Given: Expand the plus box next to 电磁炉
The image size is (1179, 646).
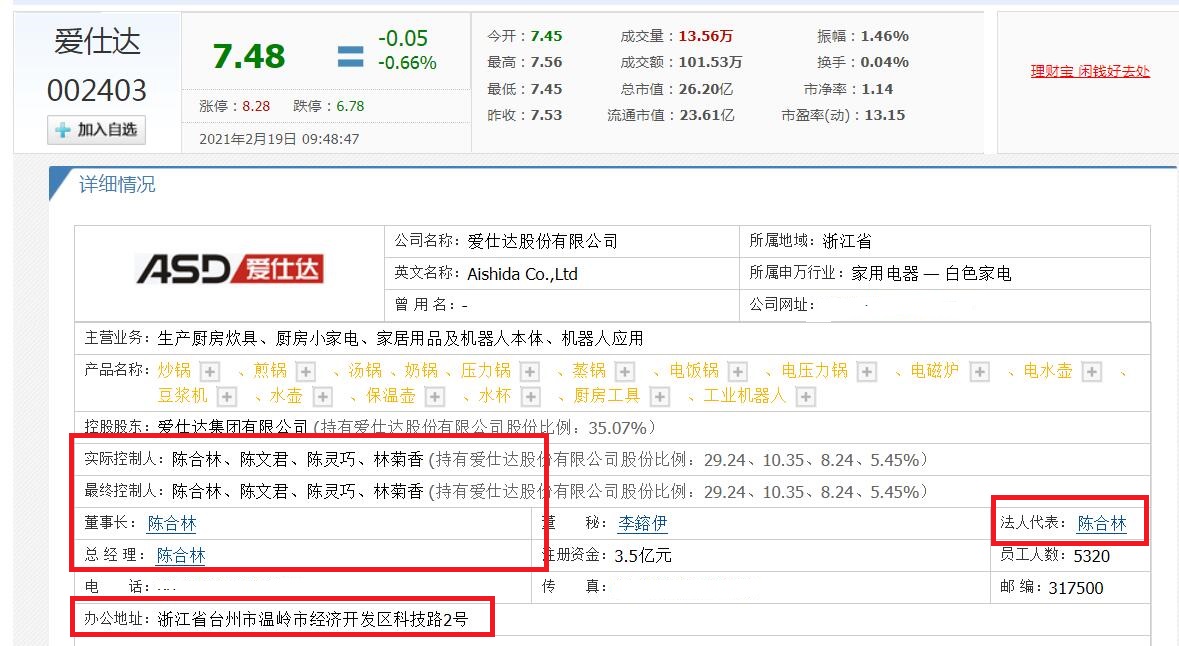Looking at the screenshot, I should 979,372.
